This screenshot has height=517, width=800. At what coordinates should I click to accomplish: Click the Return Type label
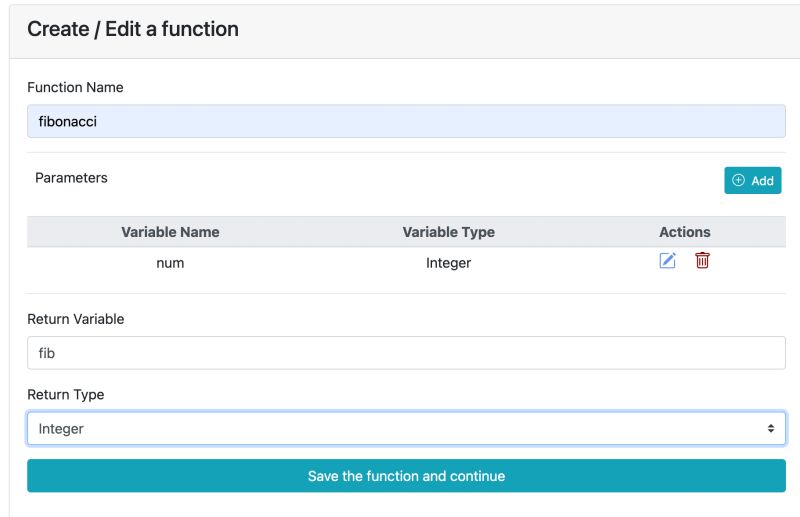pyautogui.click(x=65, y=395)
